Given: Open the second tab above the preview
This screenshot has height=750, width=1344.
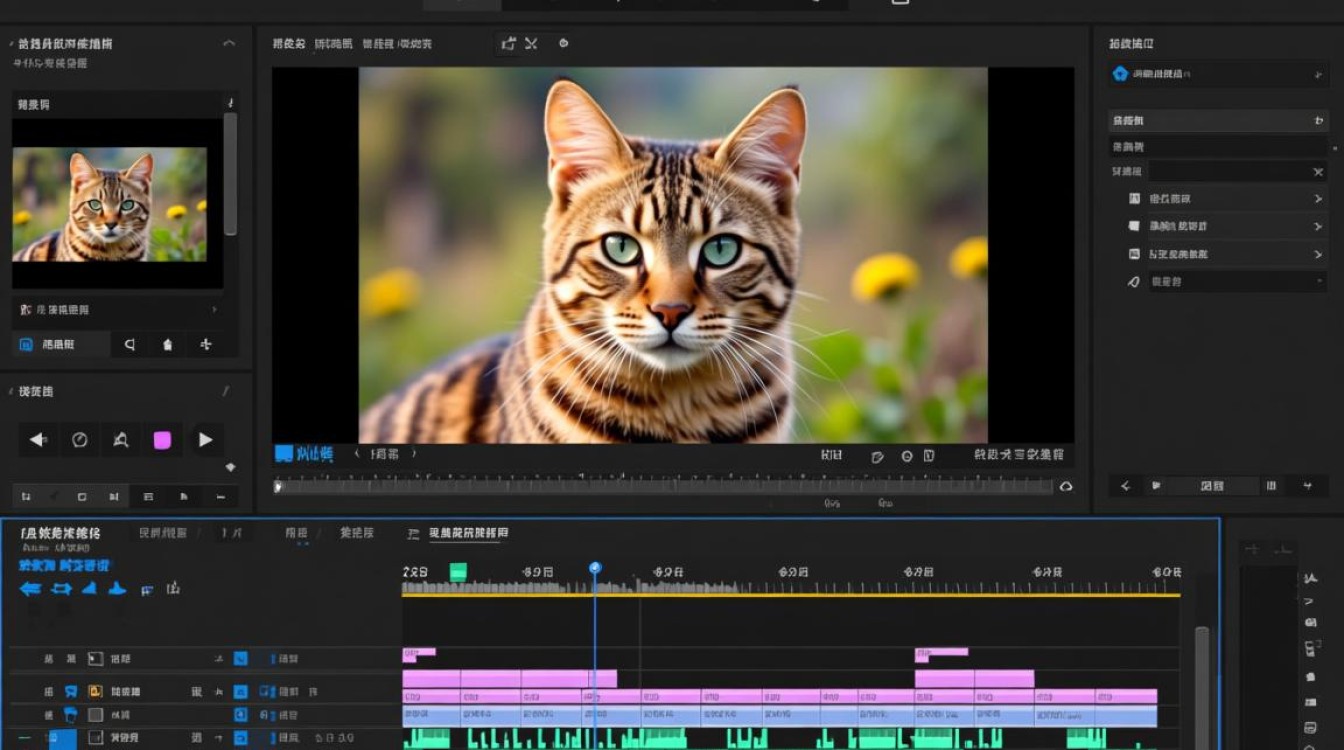Looking at the screenshot, I should pyautogui.click(x=334, y=44).
